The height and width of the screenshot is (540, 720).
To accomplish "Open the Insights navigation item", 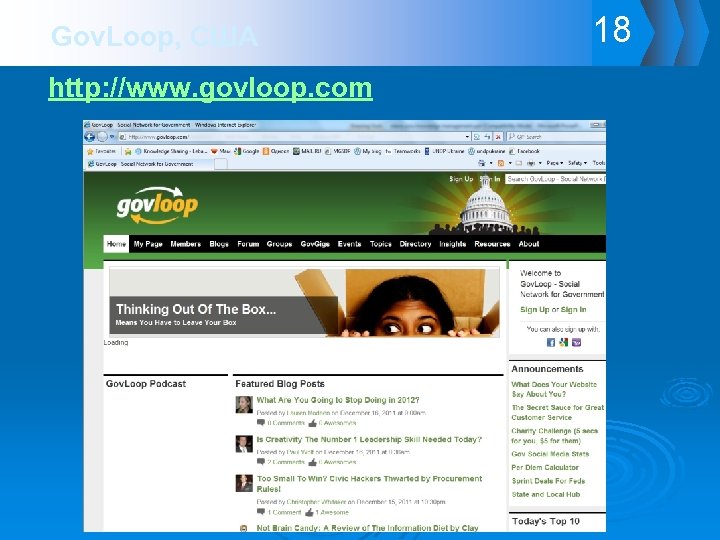I will [453, 244].
